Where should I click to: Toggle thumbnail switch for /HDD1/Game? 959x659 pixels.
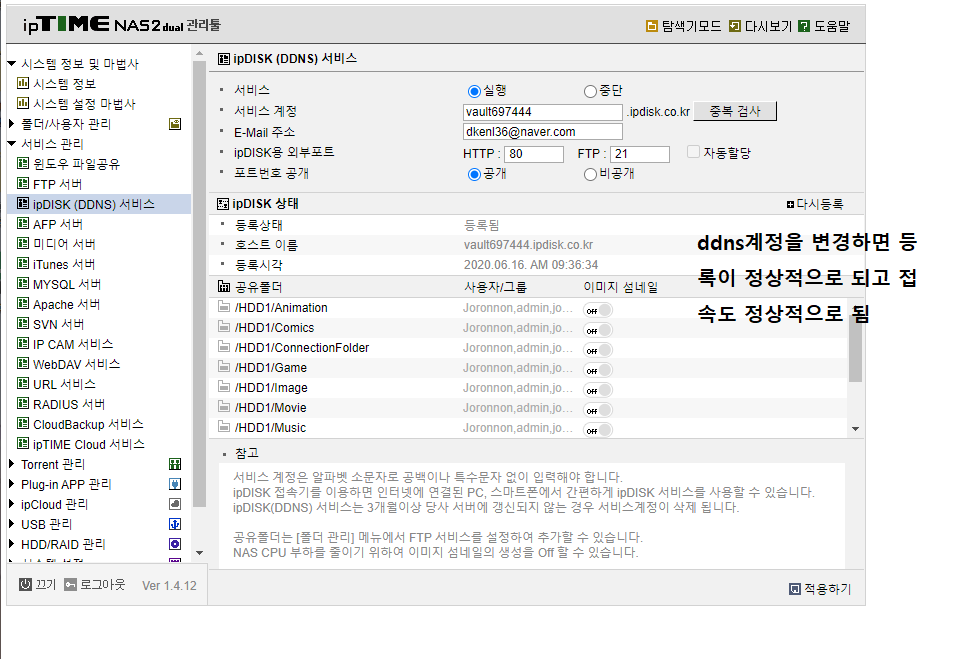point(598,370)
